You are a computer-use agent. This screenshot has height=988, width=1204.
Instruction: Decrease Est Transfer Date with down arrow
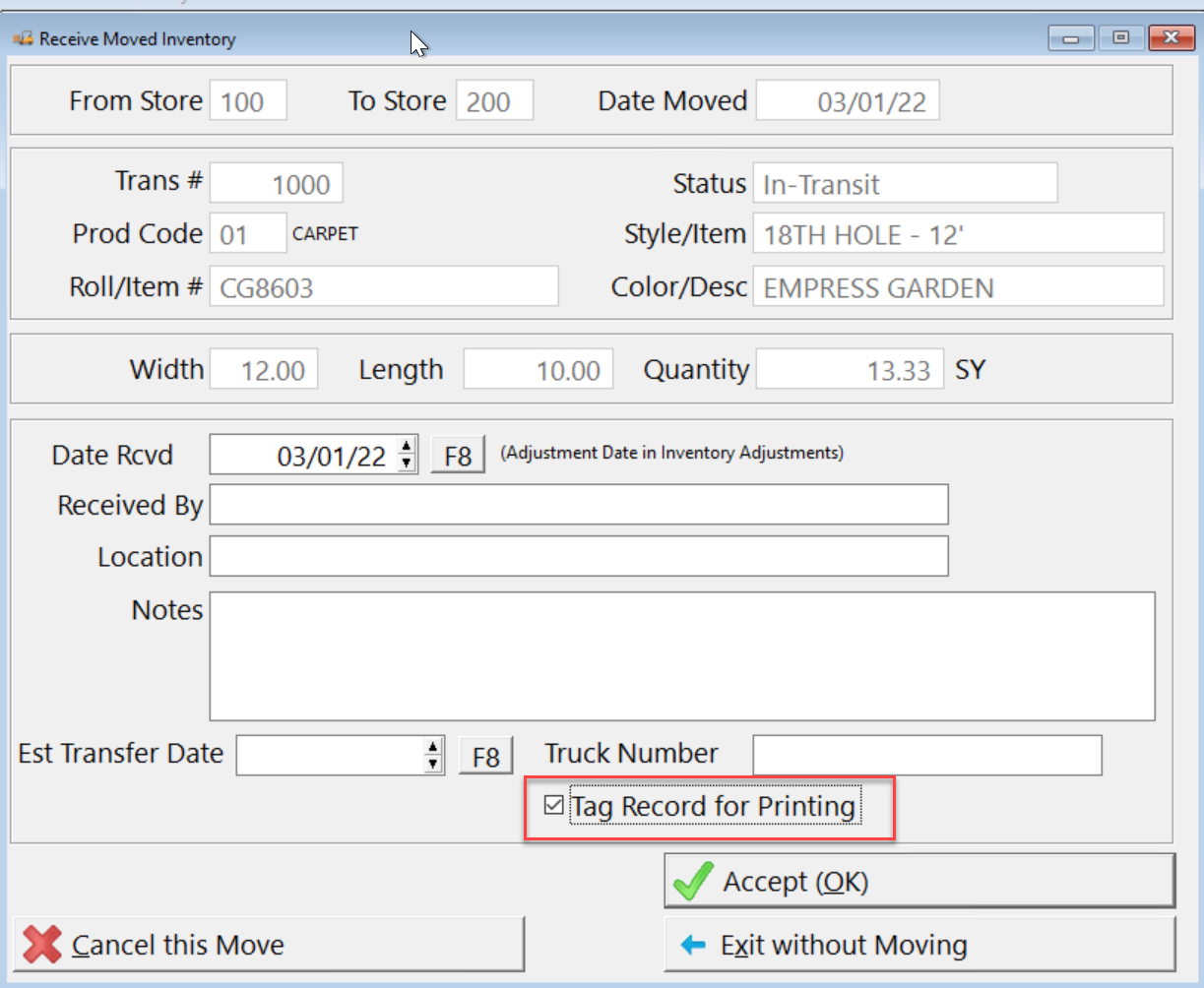point(433,764)
